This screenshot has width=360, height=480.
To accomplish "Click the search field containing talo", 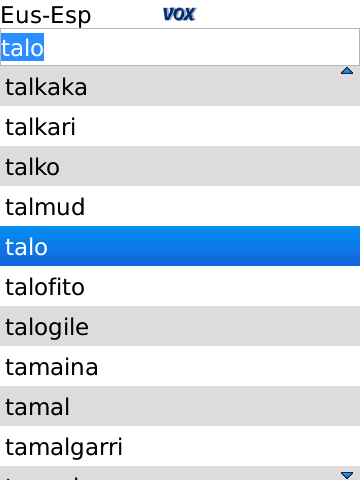I will [180, 47].
